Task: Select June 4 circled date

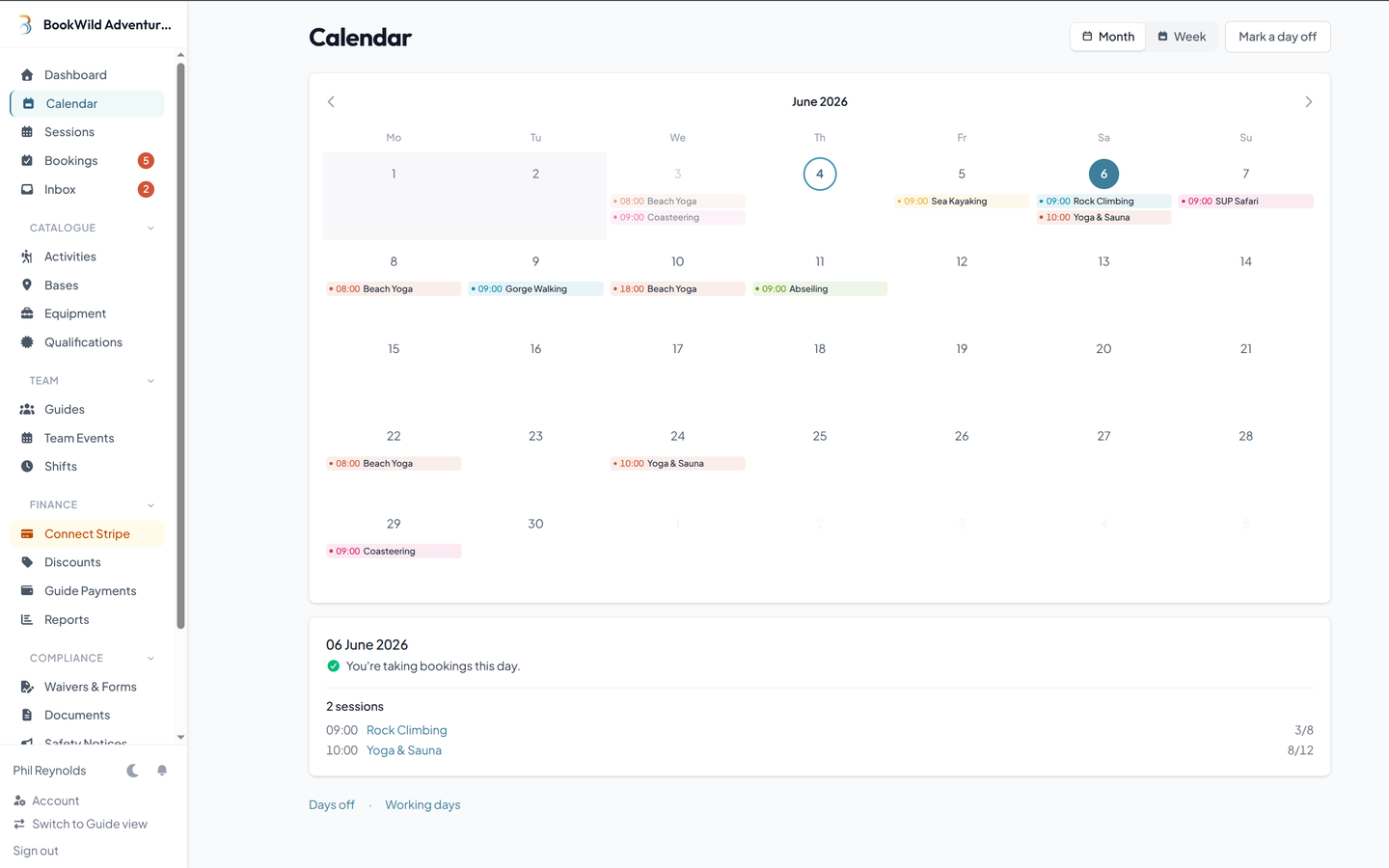Action: click(820, 174)
